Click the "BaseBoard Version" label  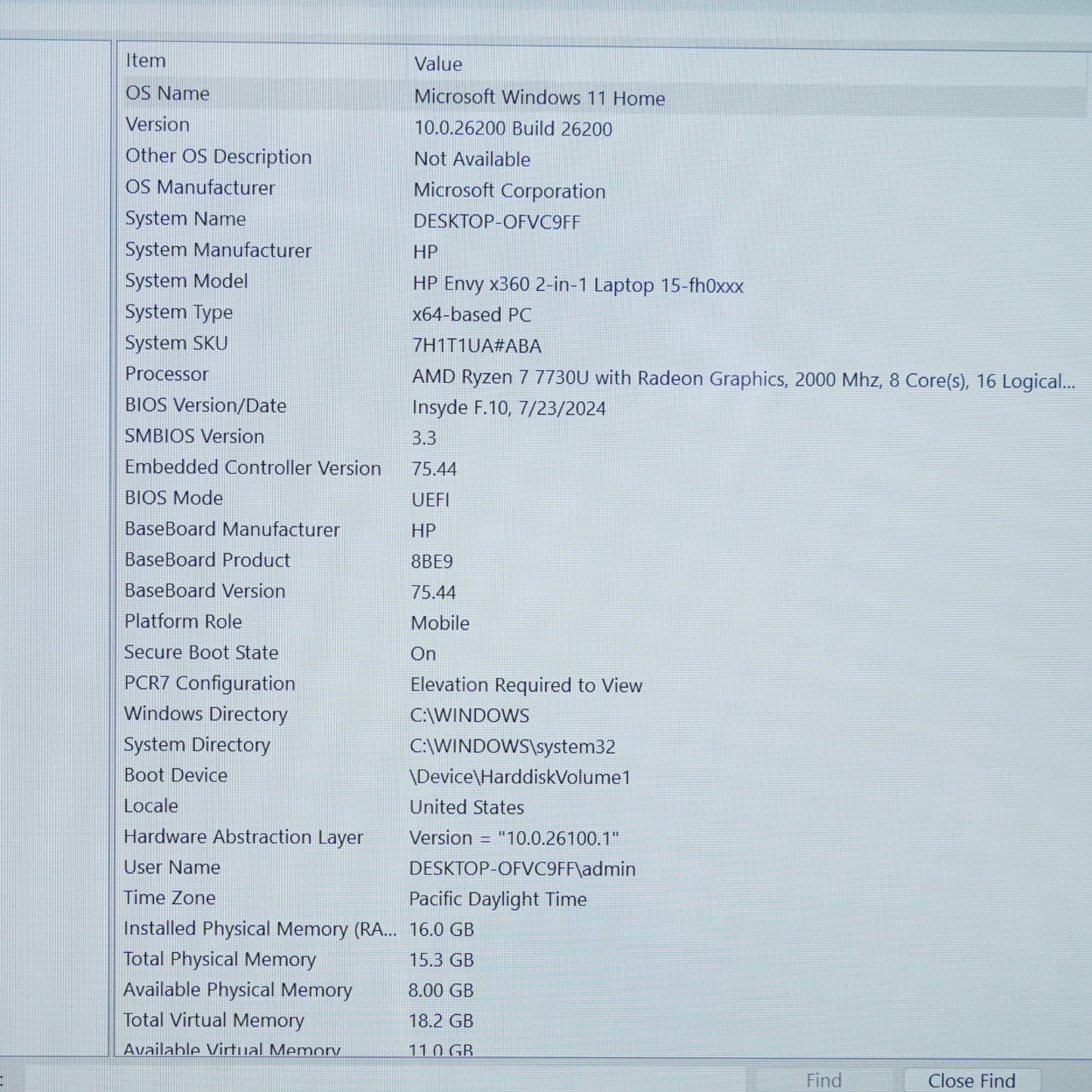[x=206, y=591]
